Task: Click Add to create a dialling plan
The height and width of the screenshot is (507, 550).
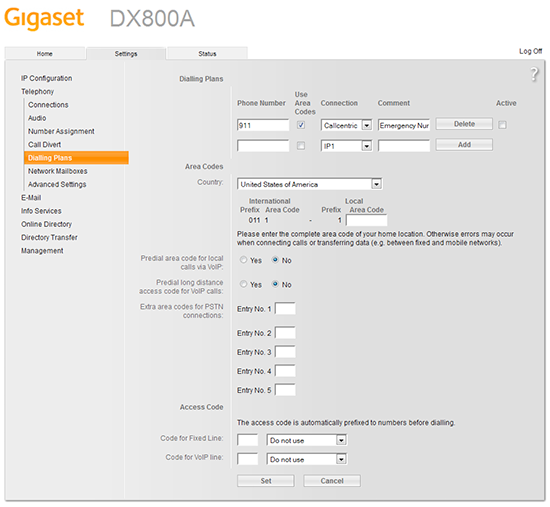Action: [x=464, y=145]
